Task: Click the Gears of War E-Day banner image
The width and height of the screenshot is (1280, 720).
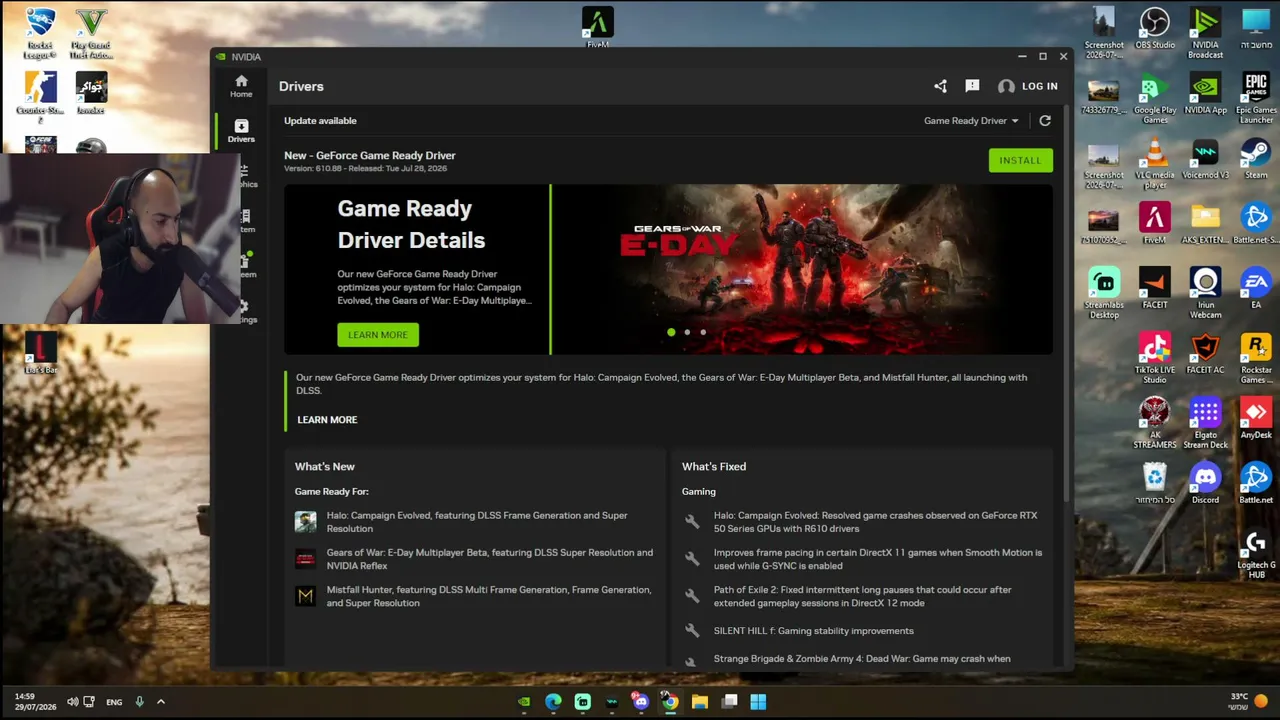Action: click(x=802, y=269)
